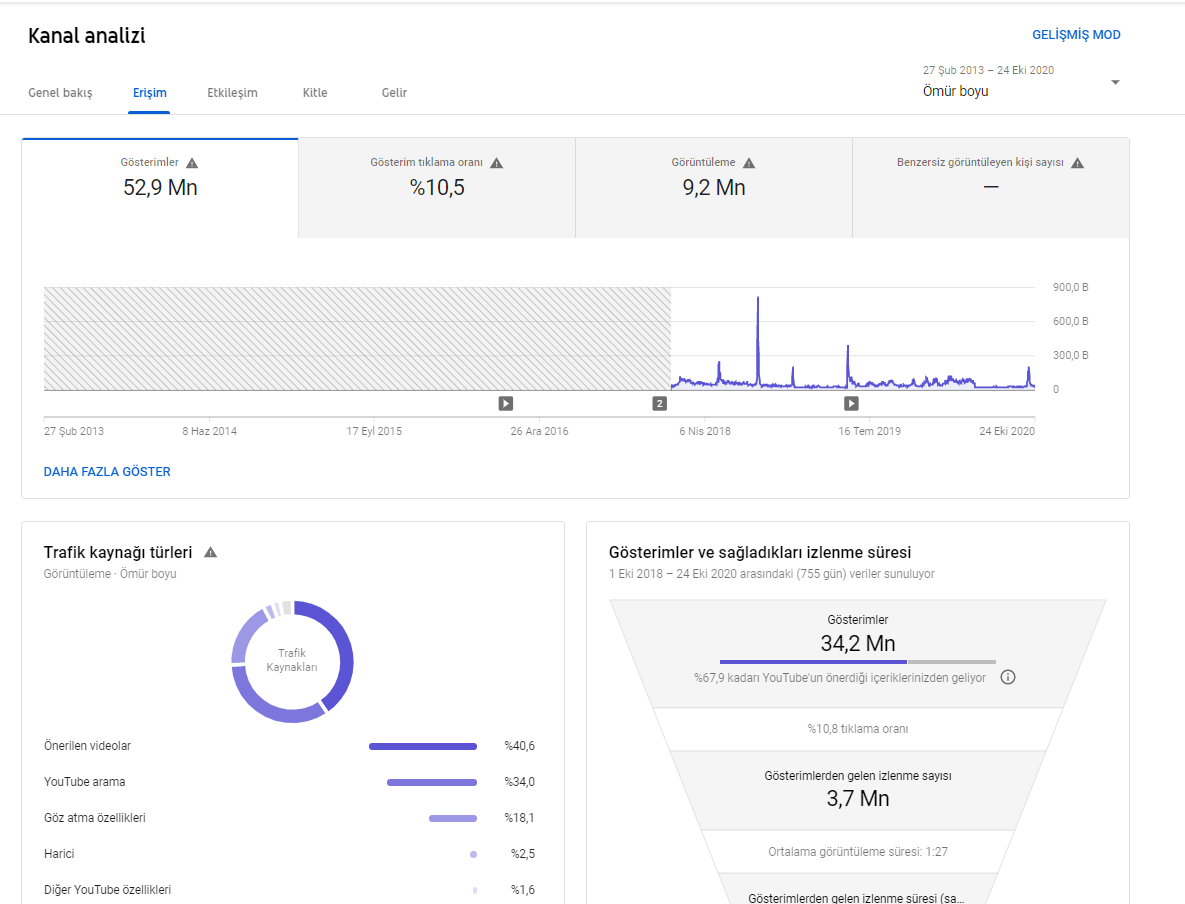
Task: Click GELİŞMİŞ MOD link
Action: pos(1076,35)
